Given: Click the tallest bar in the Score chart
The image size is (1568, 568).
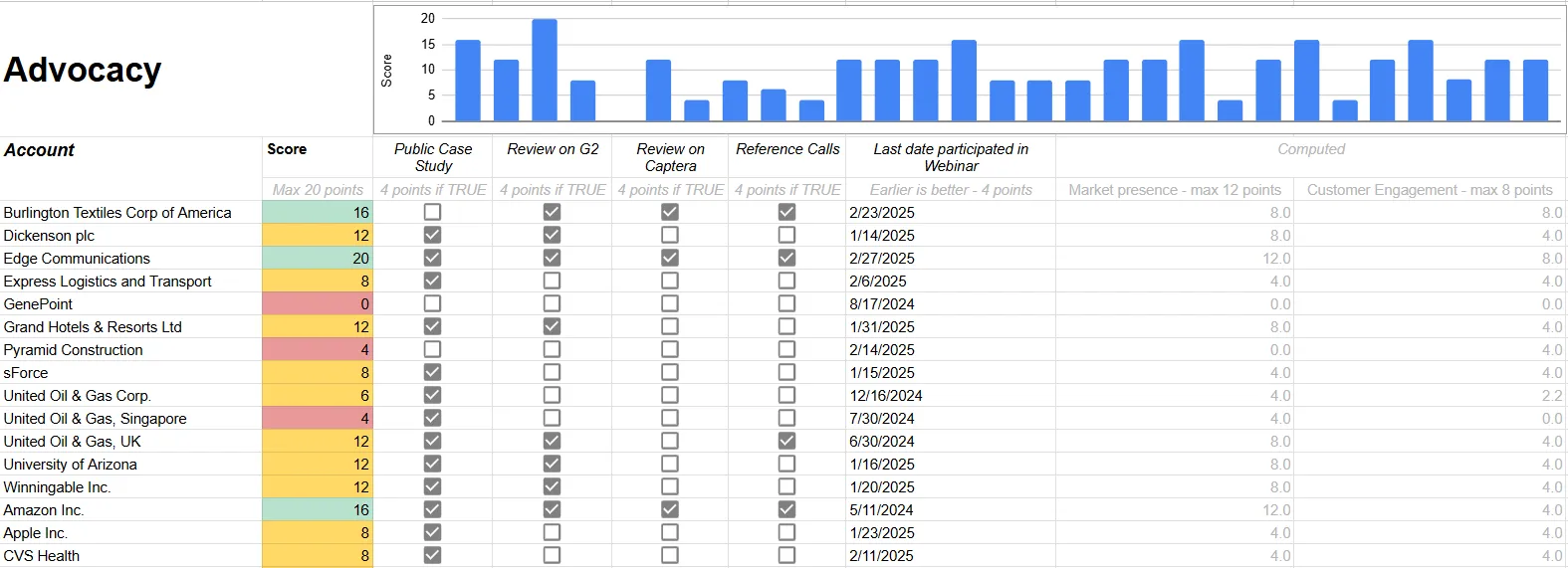Looking at the screenshot, I should point(545,70).
